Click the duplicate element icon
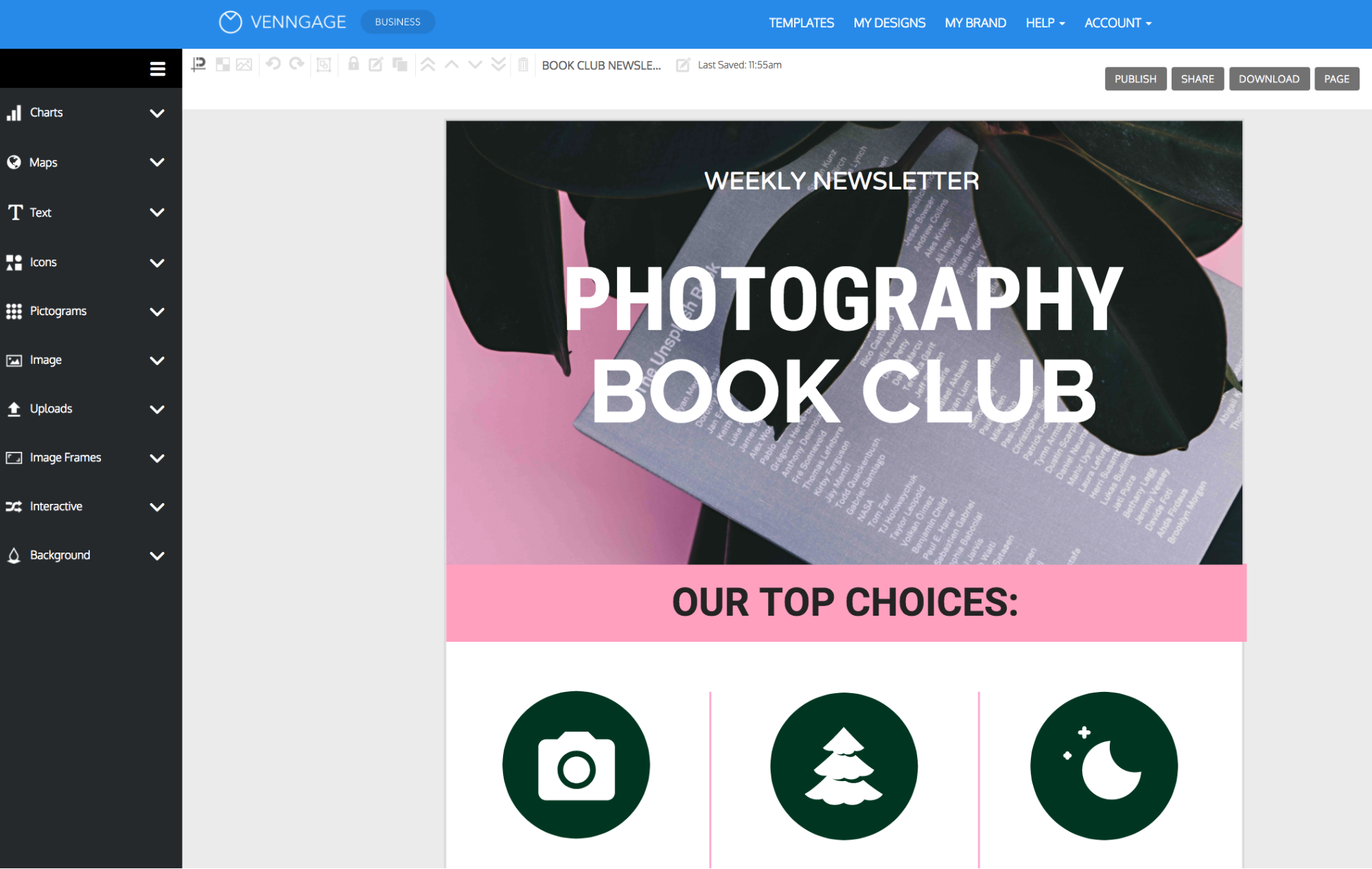 click(x=400, y=65)
